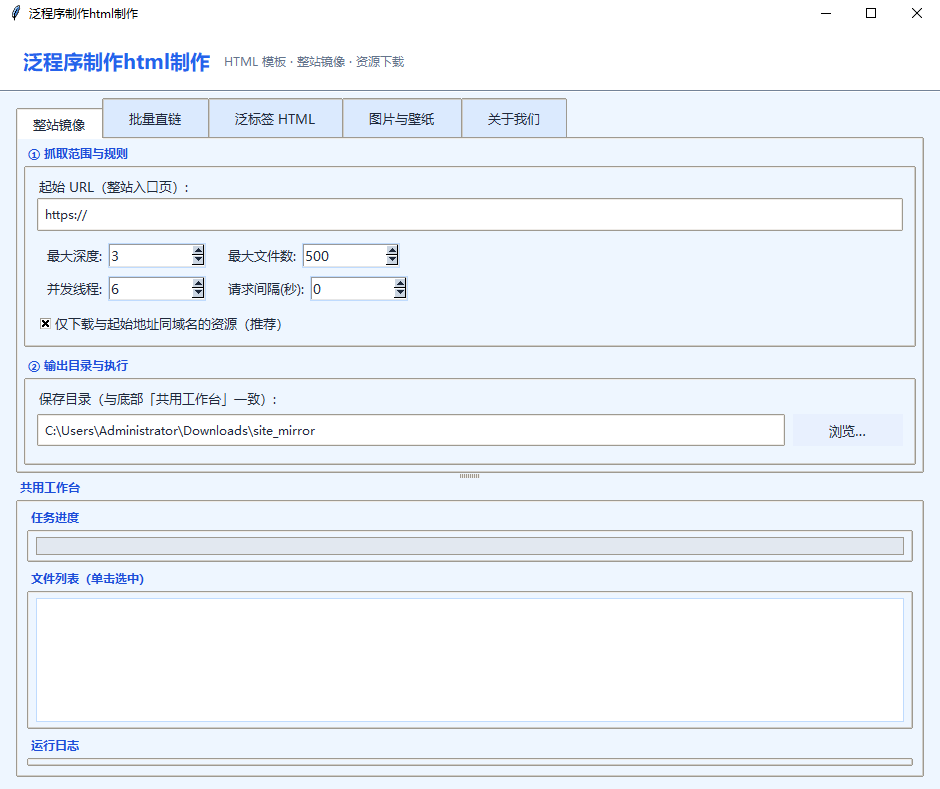Open the 泛标签 HTML tab

coord(275,119)
